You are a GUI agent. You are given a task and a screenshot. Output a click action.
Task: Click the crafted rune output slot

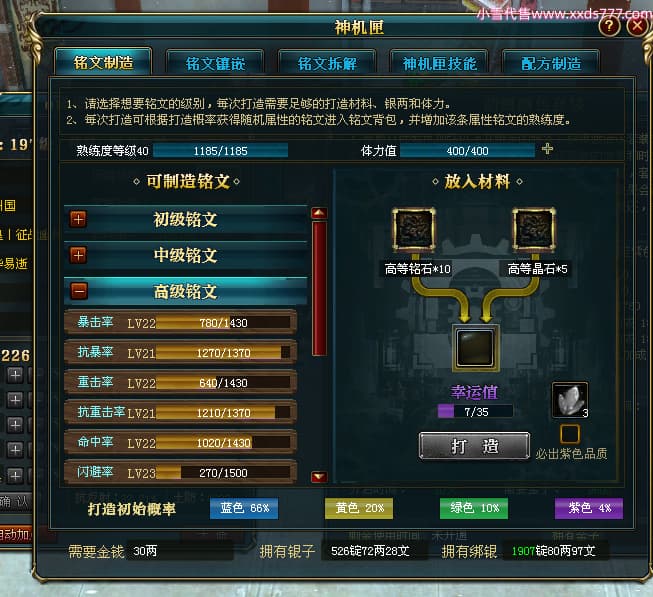click(x=475, y=348)
